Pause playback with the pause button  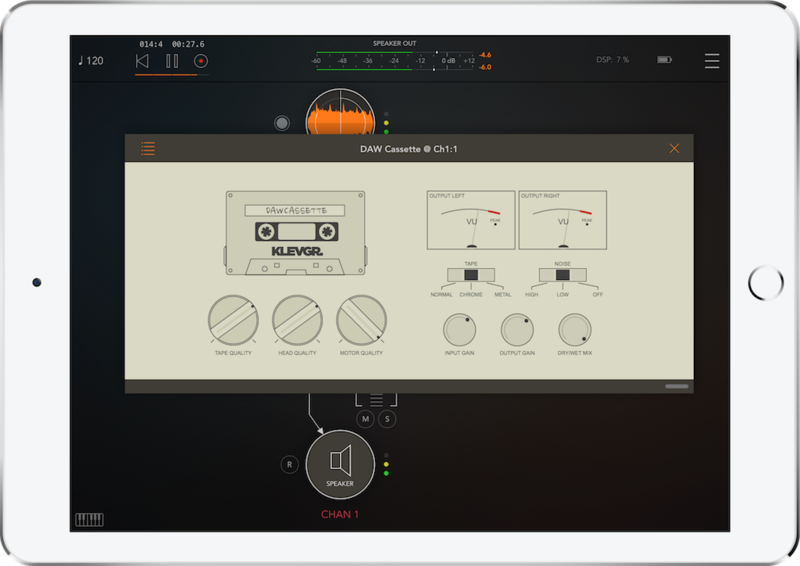(x=172, y=61)
